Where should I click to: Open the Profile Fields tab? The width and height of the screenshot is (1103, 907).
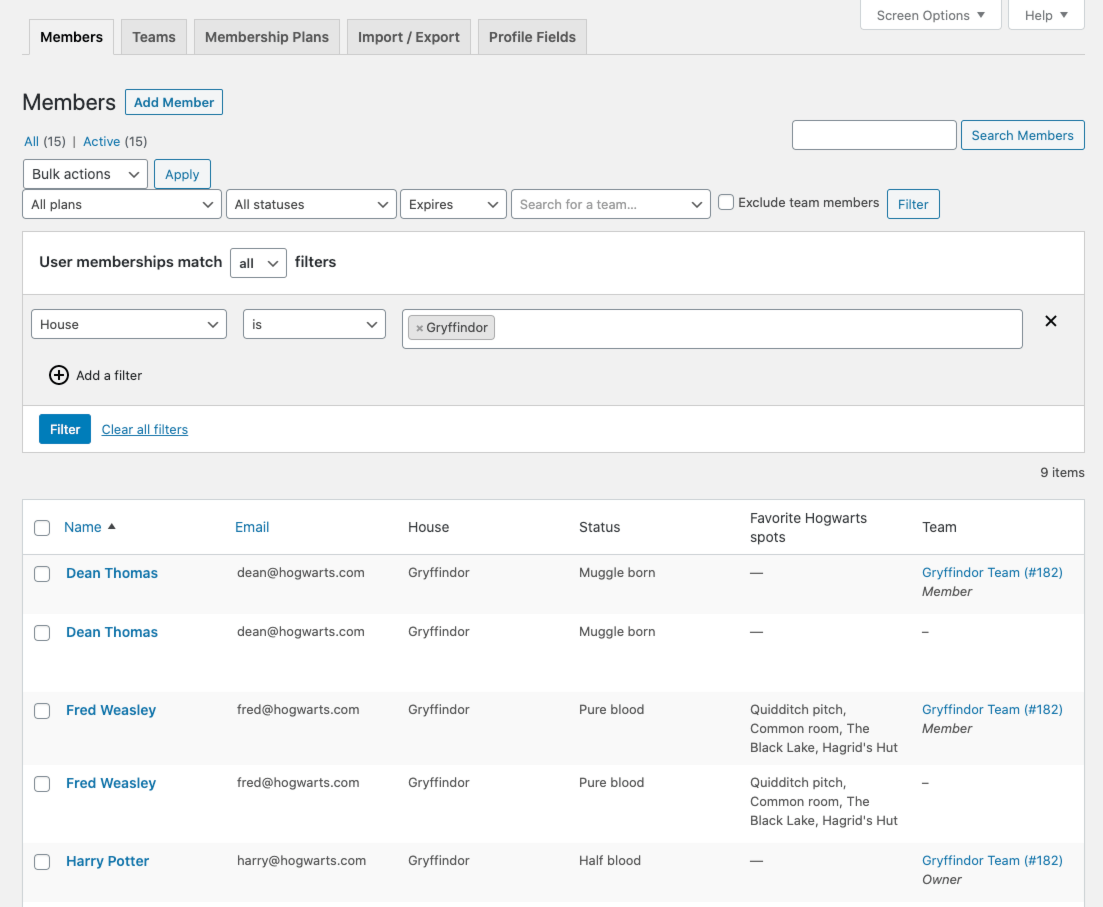tap(532, 36)
